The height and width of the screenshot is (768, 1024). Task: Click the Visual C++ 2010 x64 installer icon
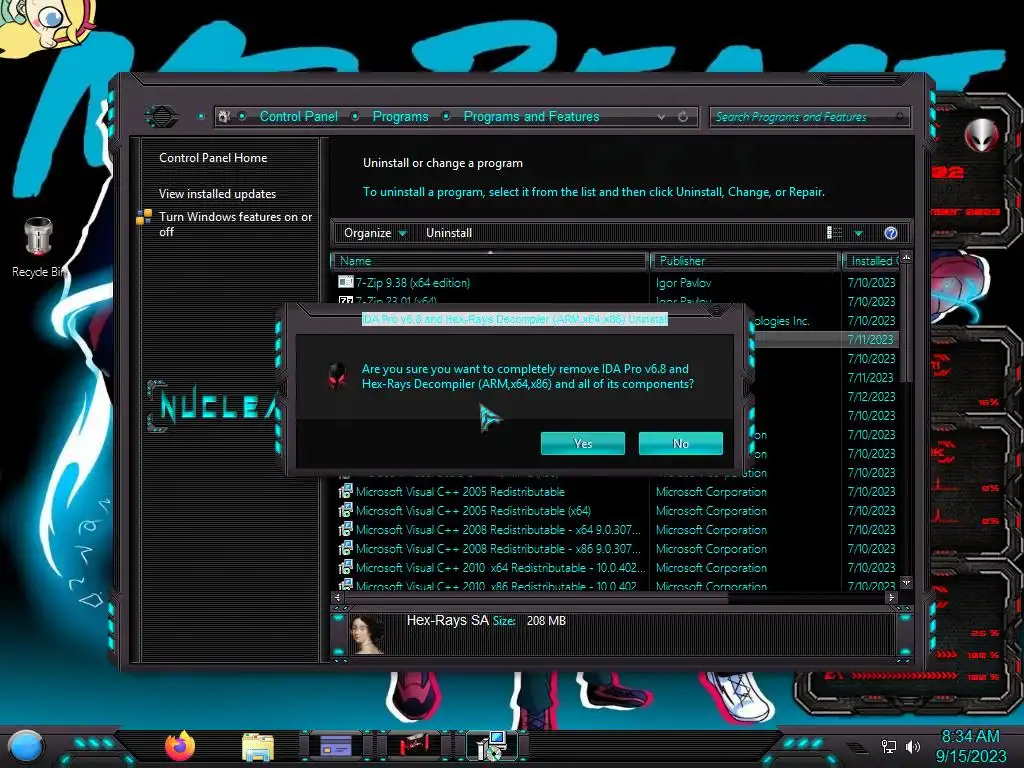pyautogui.click(x=345, y=567)
